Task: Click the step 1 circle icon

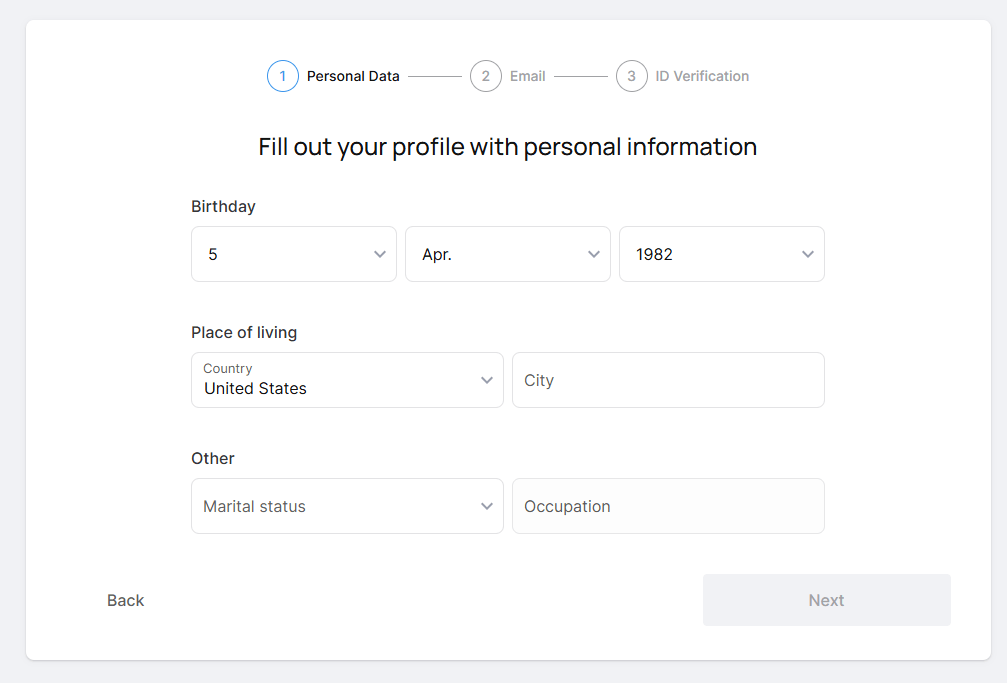Action: 283,76
